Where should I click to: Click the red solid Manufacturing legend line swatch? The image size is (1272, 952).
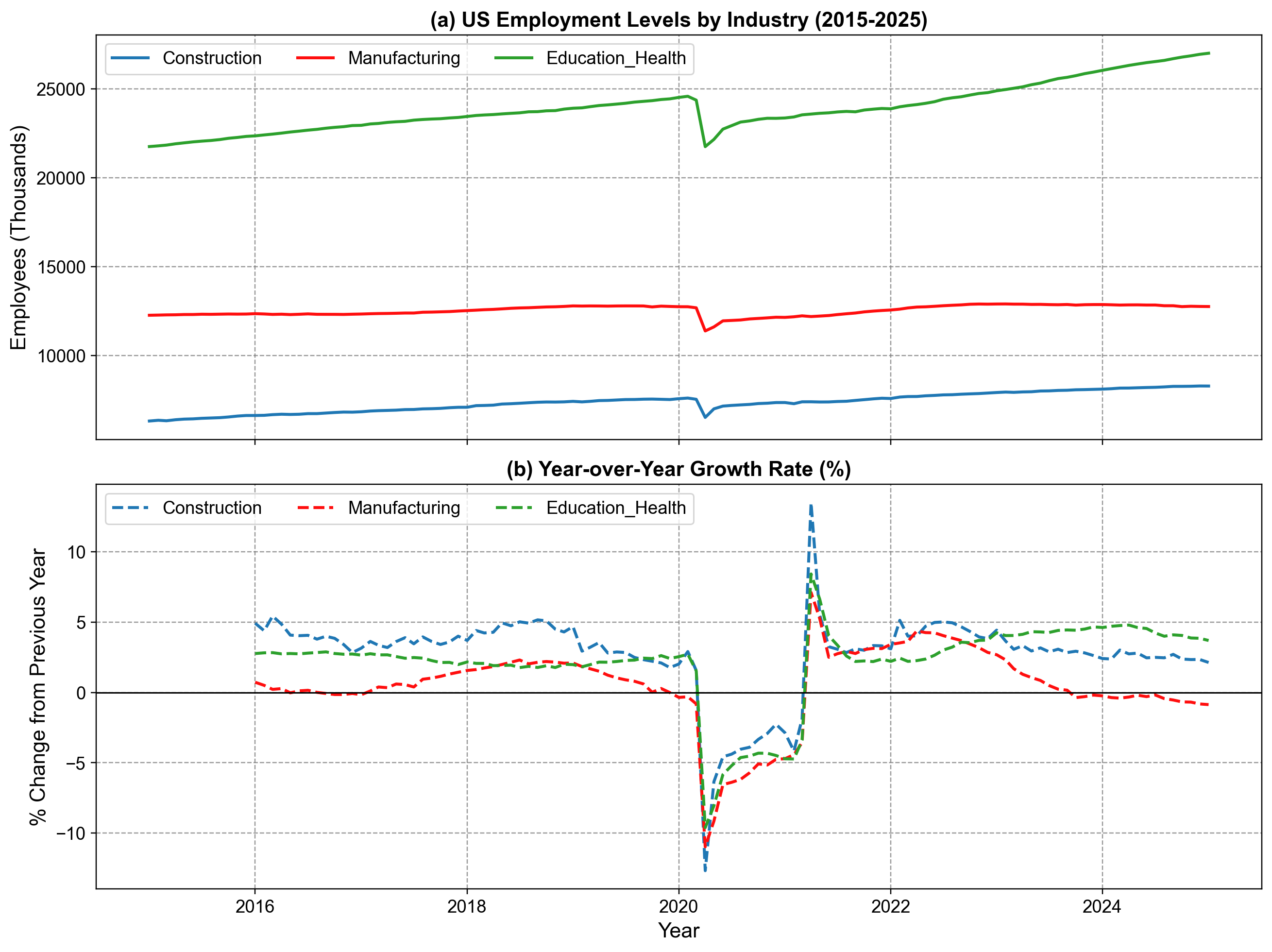[316, 58]
